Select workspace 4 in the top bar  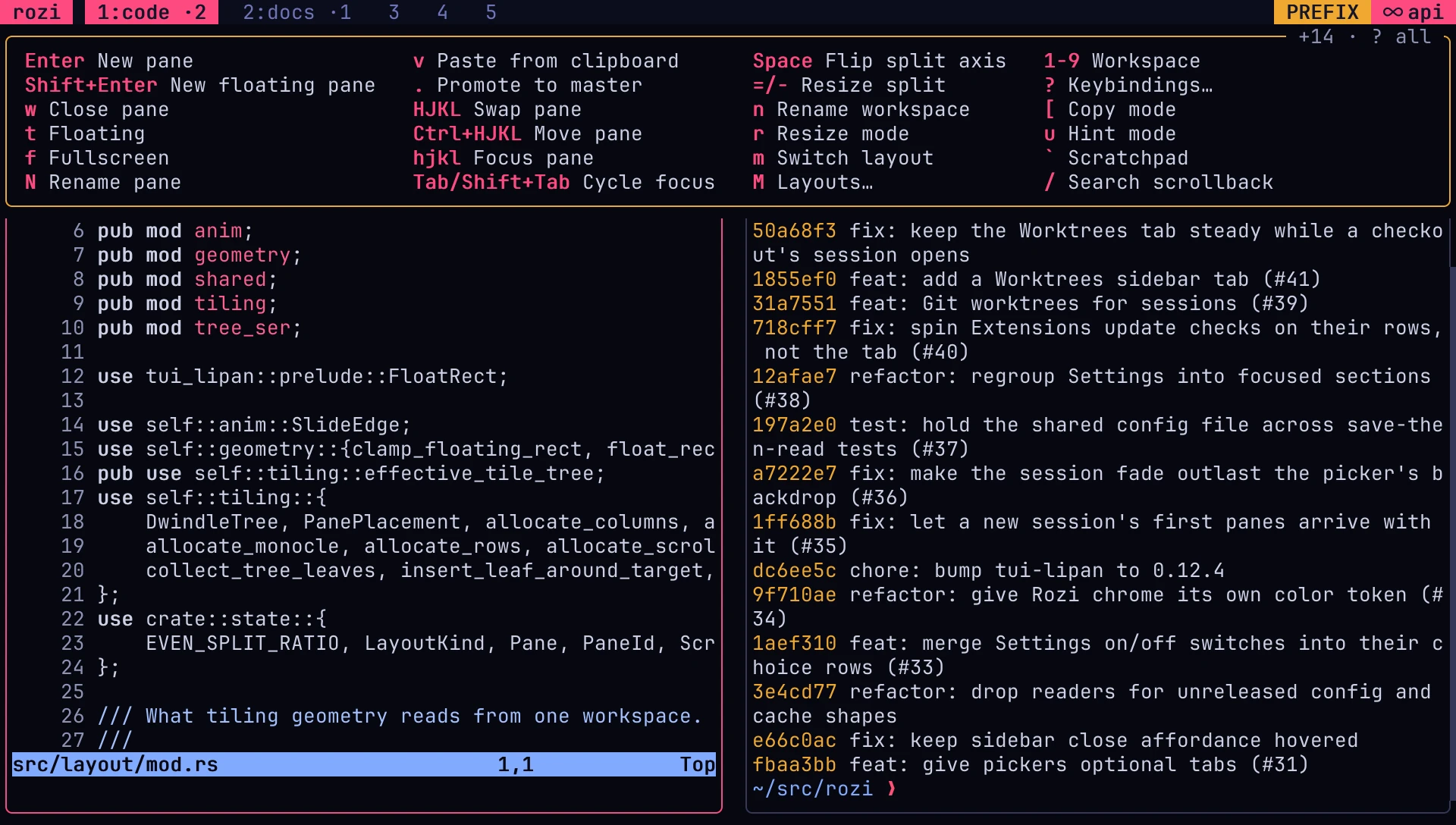click(442, 12)
